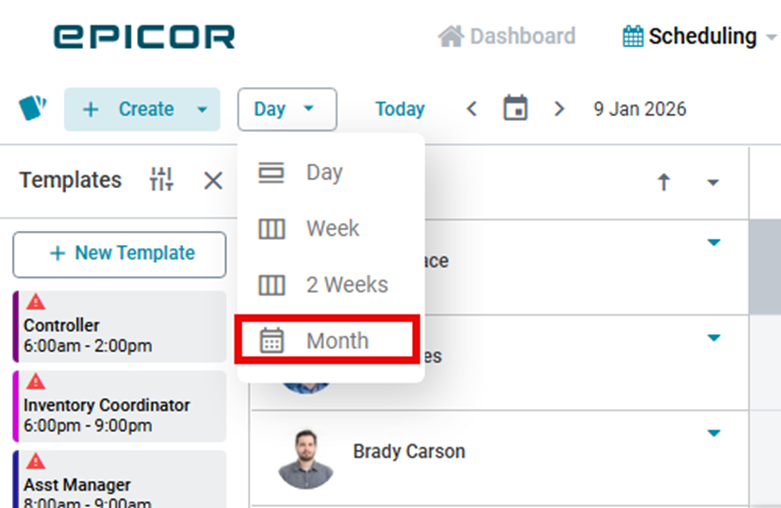Screen dimensions: 781x508
Task: Click the templates card icon beside Create
Action: 33,108
